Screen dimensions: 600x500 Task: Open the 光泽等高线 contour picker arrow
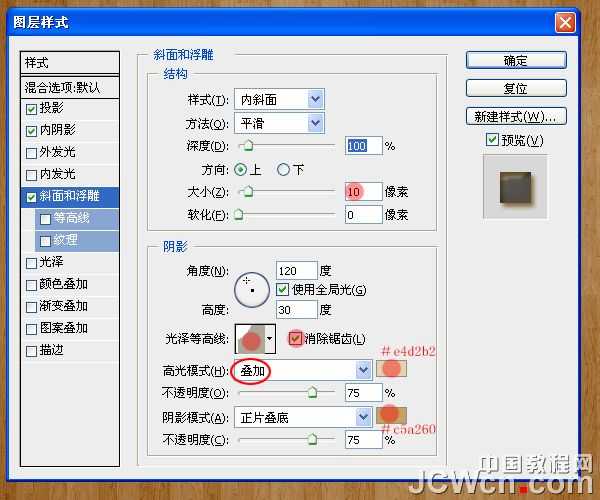click(x=270, y=339)
